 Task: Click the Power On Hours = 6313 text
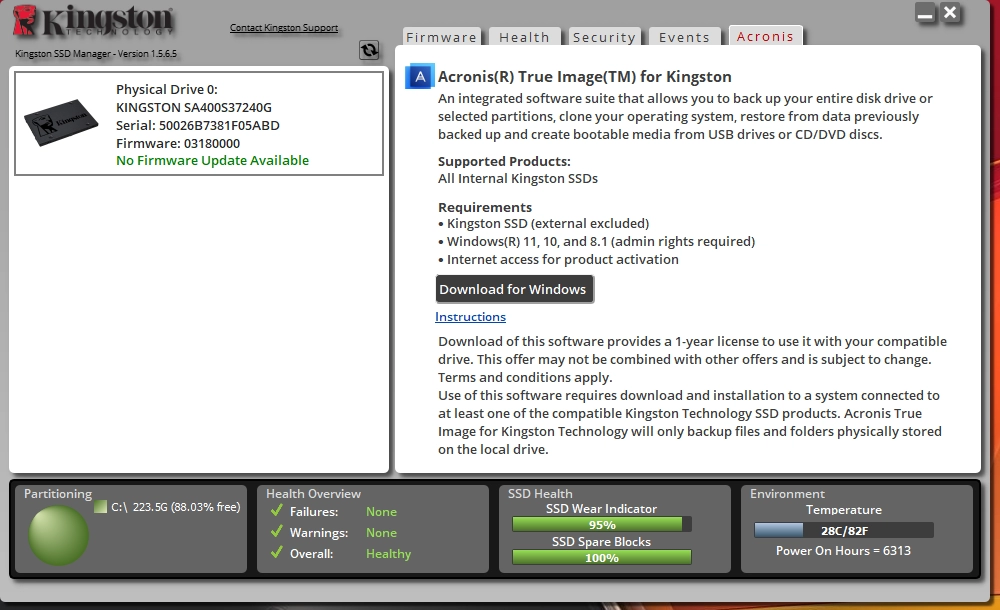click(843, 551)
